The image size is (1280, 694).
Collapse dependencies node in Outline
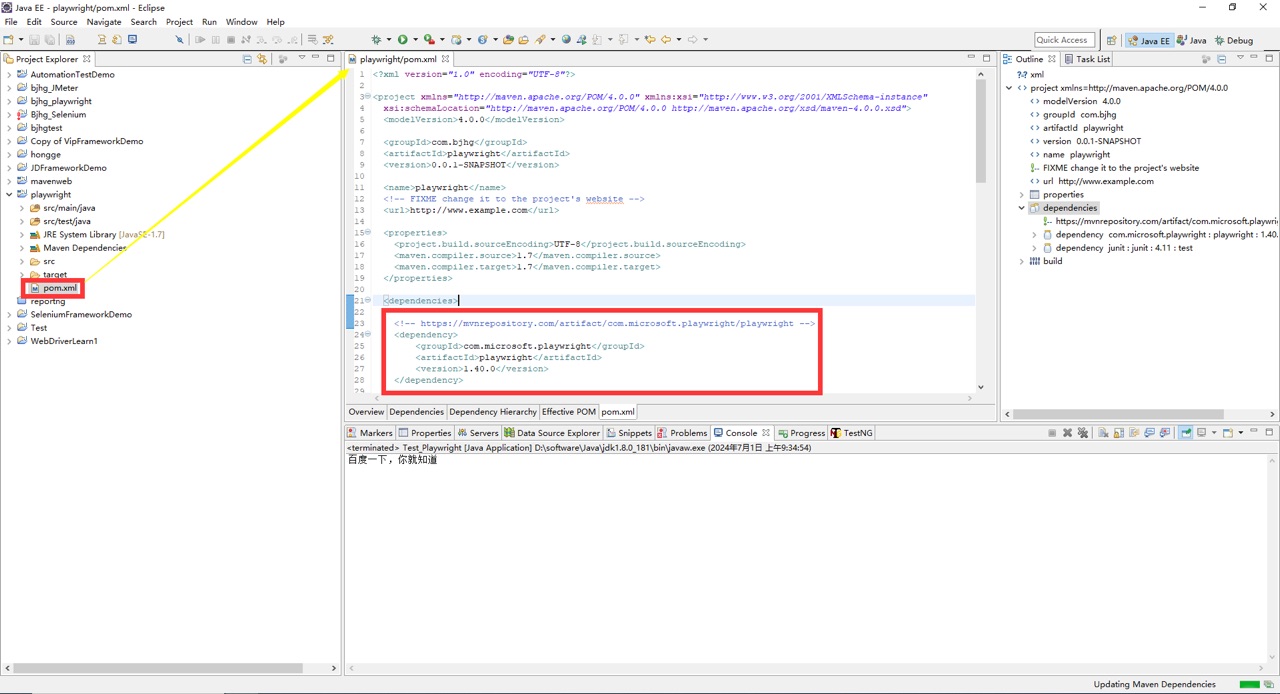pos(1021,208)
